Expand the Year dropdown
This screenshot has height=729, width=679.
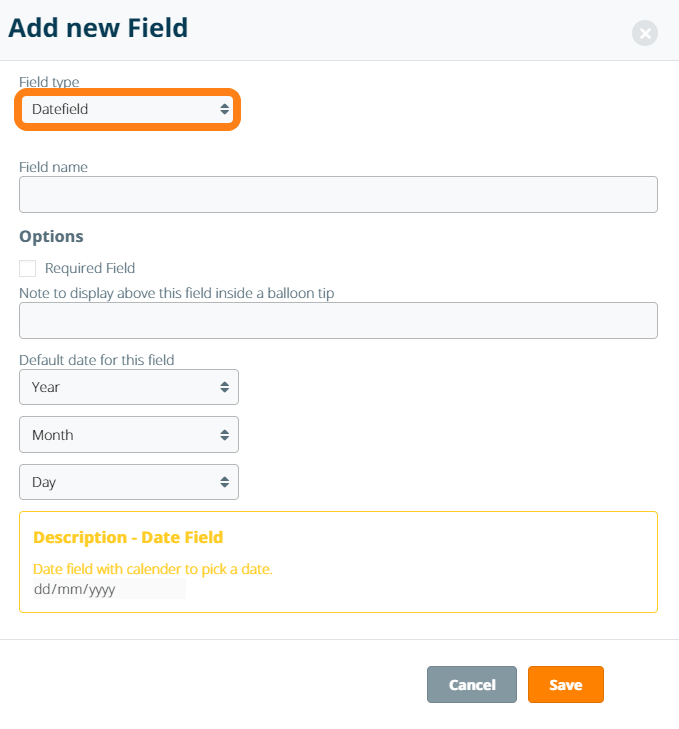129,387
